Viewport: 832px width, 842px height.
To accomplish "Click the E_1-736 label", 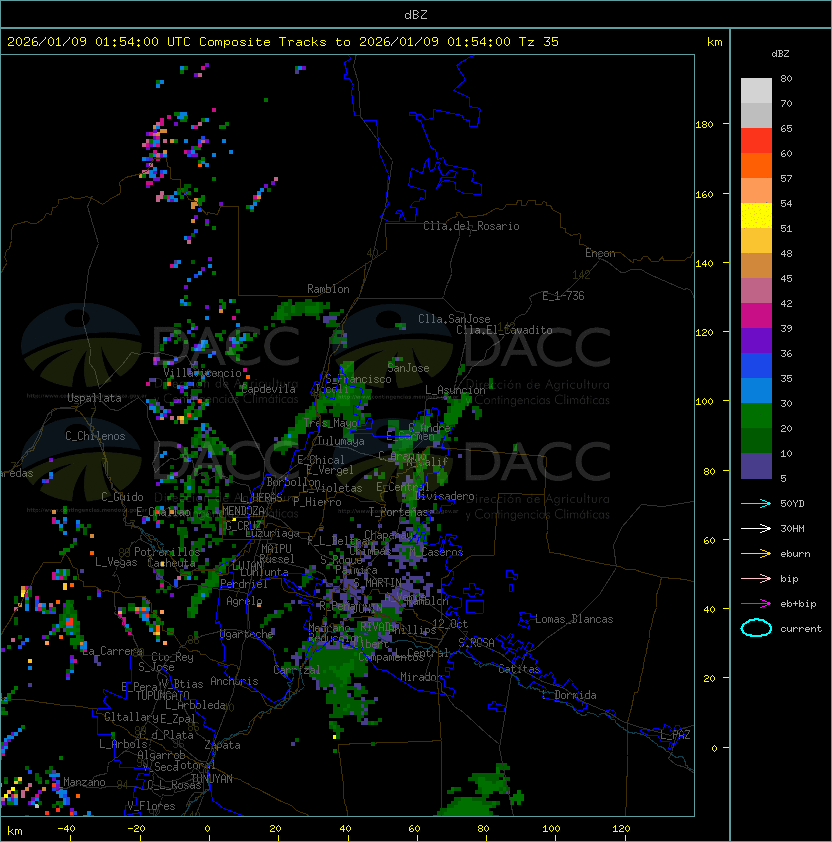I will pyautogui.click(x=563, y=295).
